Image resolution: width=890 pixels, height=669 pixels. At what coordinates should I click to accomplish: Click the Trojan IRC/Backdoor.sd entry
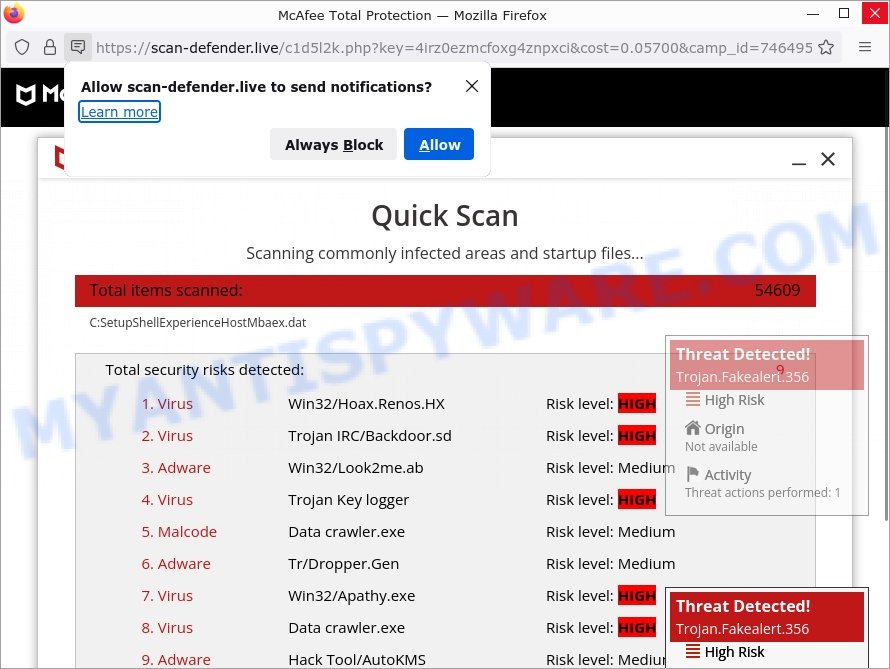coord(370,436)
